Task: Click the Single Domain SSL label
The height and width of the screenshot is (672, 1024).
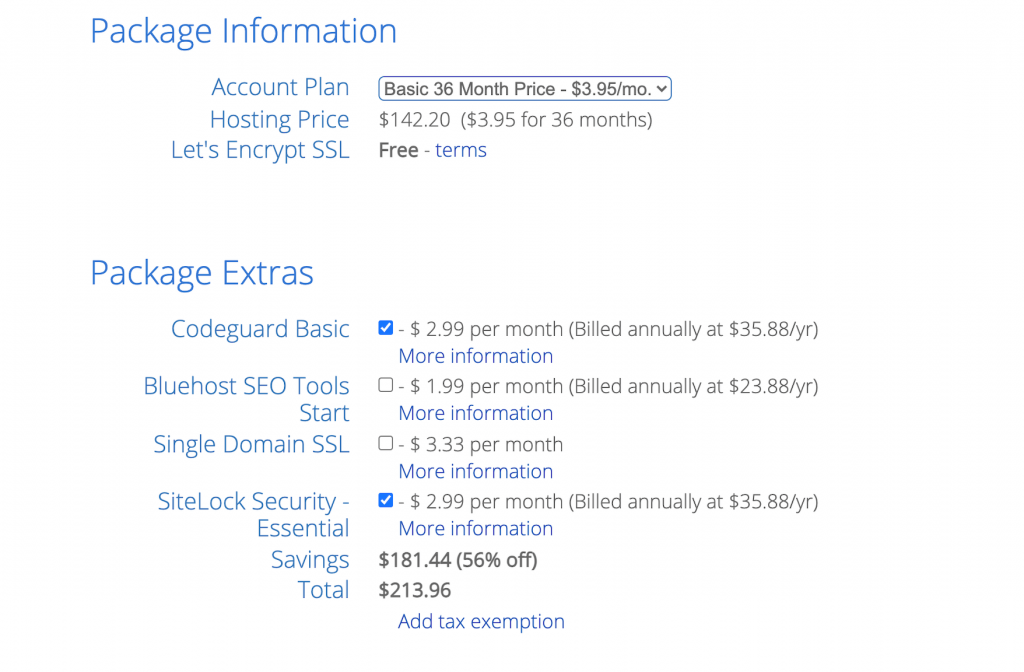Action: 251,444
